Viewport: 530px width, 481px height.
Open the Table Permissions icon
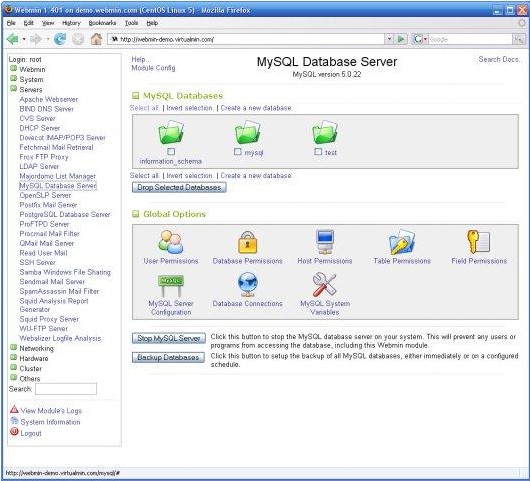(x=402, y=242)
